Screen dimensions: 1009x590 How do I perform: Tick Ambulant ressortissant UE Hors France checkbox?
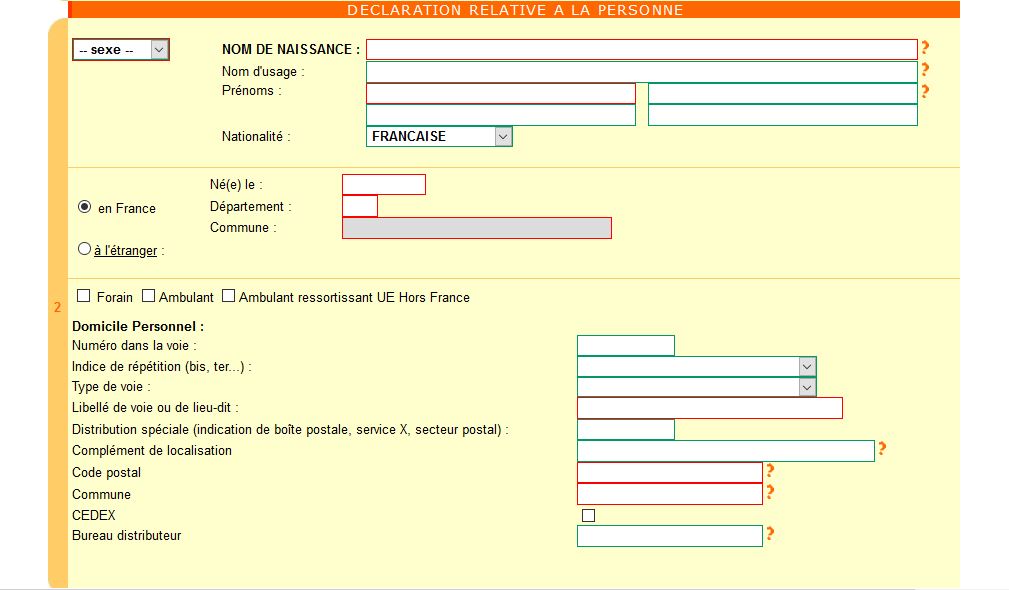click(x=228, y=296)
